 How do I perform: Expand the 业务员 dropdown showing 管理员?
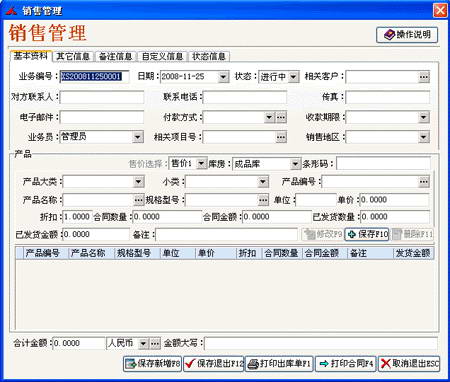click(137, 137)
